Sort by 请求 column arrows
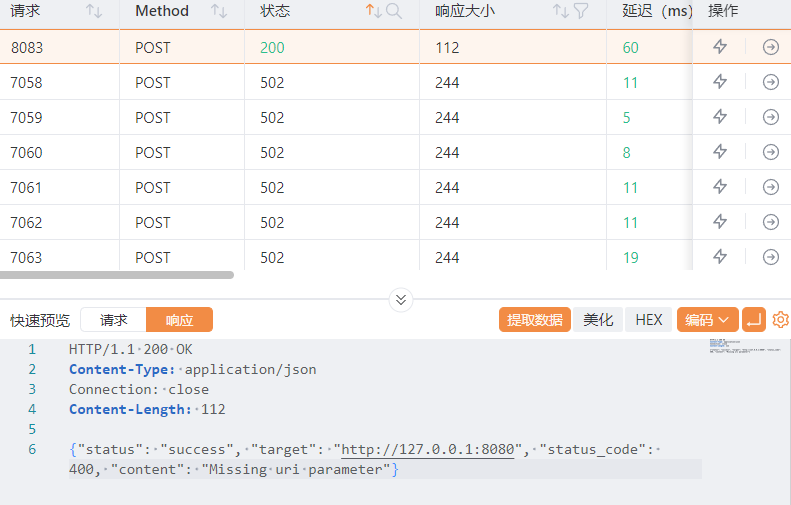Viewport: 791px width, 505px height. click(x=94, y=11)
